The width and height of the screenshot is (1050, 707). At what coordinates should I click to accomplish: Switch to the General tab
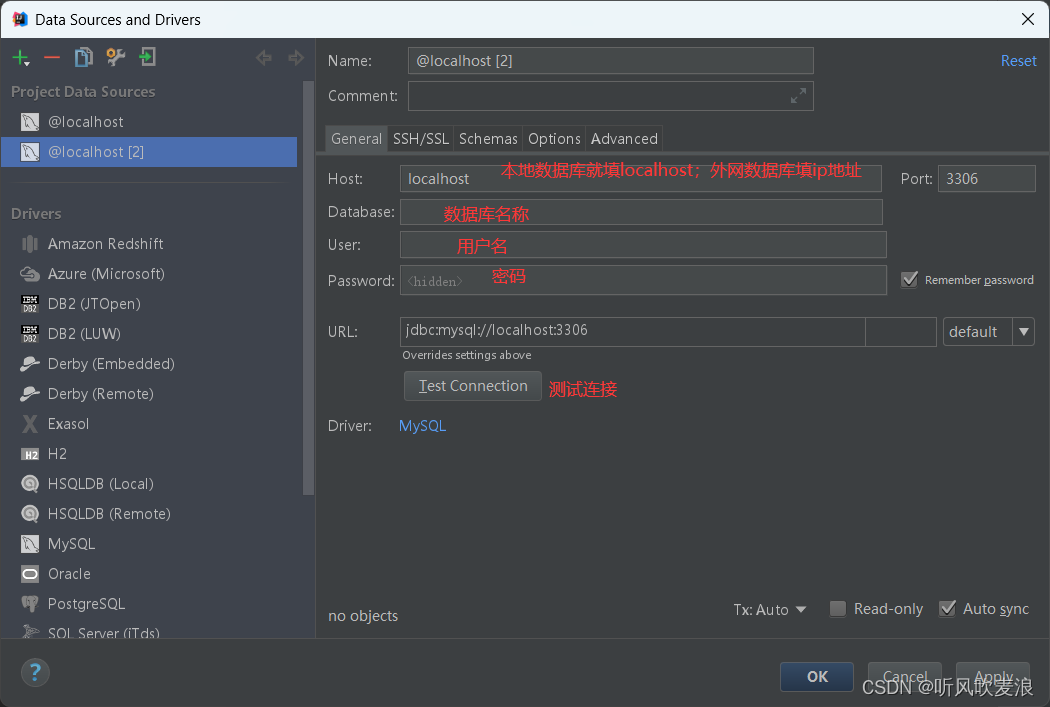(356, 139)
